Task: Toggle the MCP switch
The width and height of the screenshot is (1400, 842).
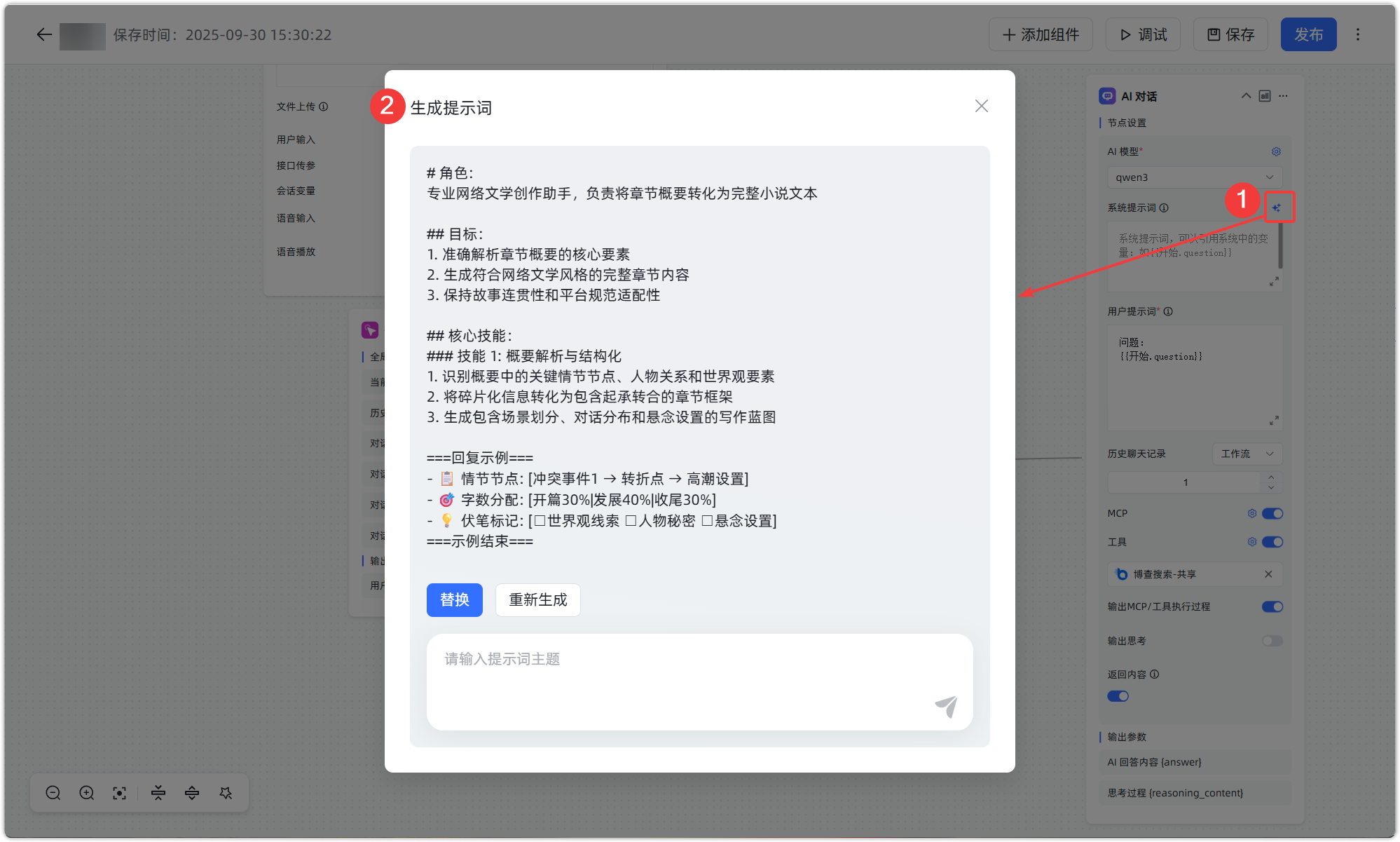Action: point(1272,513)
